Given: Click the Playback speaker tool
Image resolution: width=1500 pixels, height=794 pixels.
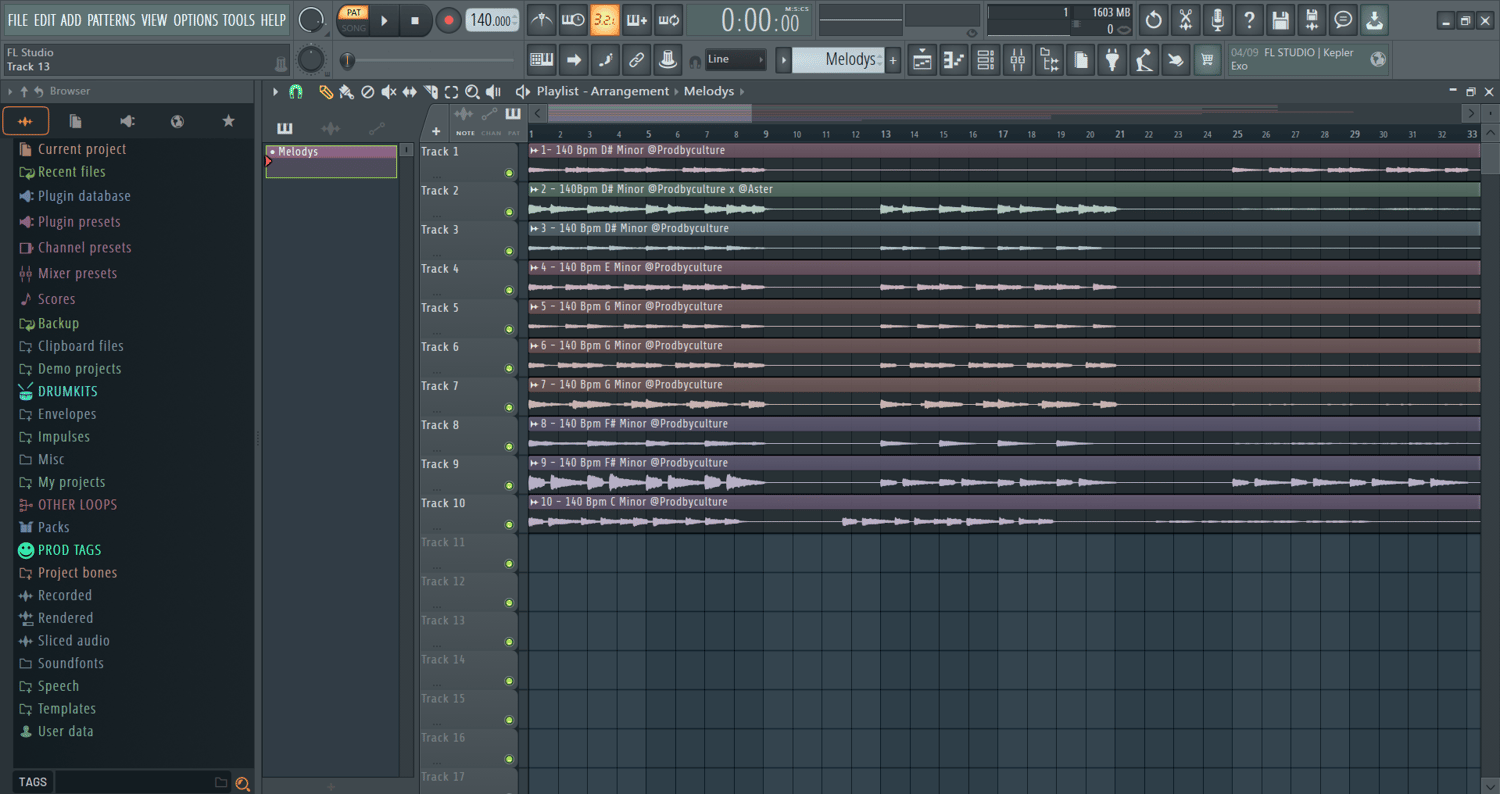Looking at the screenshot, I should tap(493, 91).
